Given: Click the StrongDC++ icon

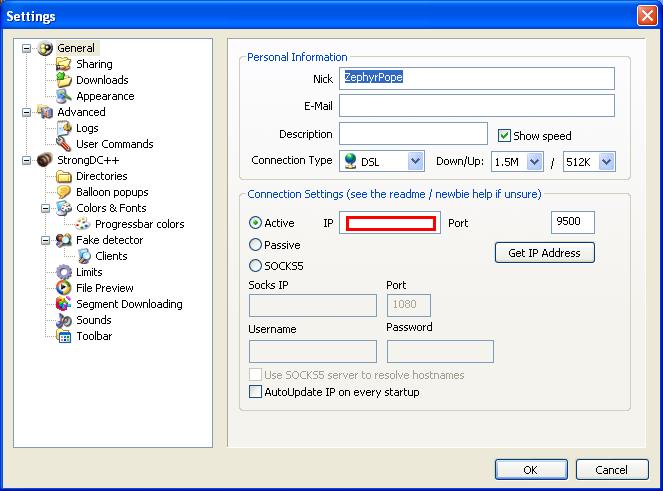Looking at the screenshot, I should tap(45, 160).
